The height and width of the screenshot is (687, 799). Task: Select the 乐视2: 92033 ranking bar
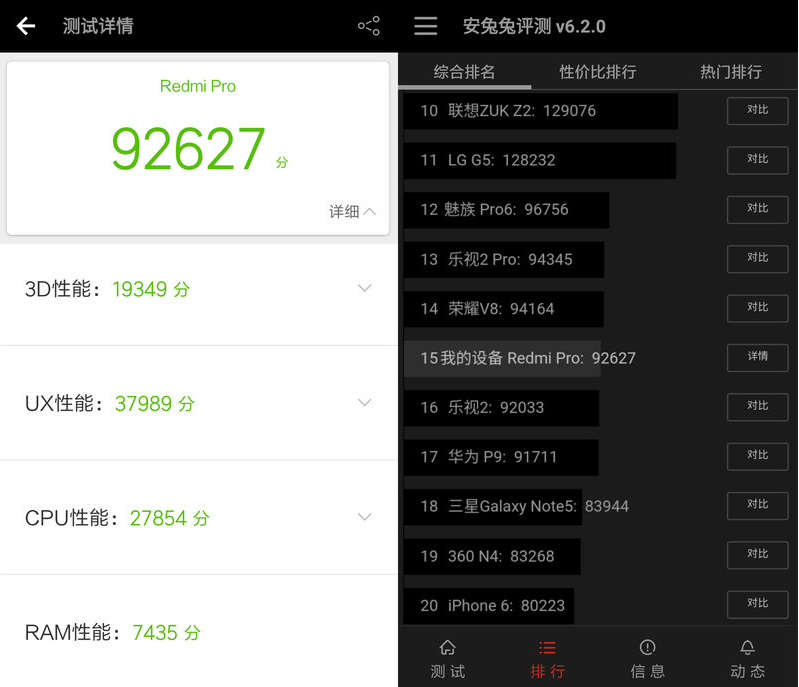tap(501, 408)
